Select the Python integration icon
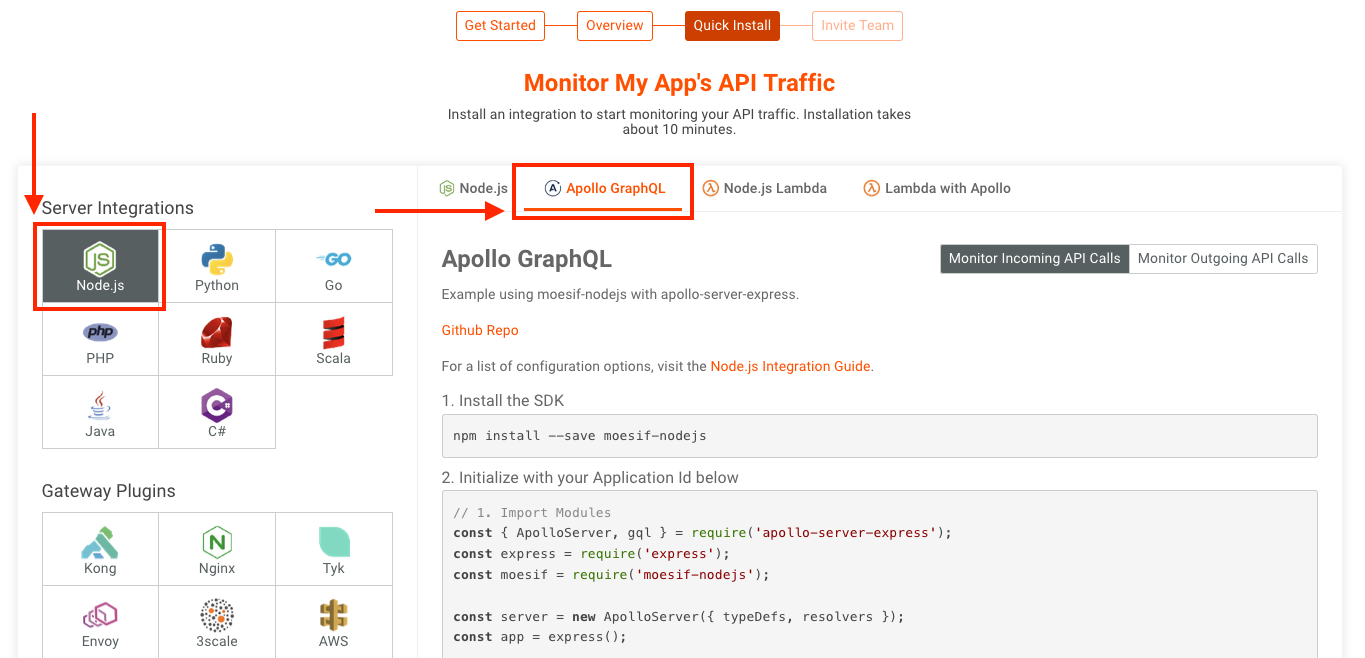The image size is (1365, 658). pyautogui.click(x=217, y=265)
